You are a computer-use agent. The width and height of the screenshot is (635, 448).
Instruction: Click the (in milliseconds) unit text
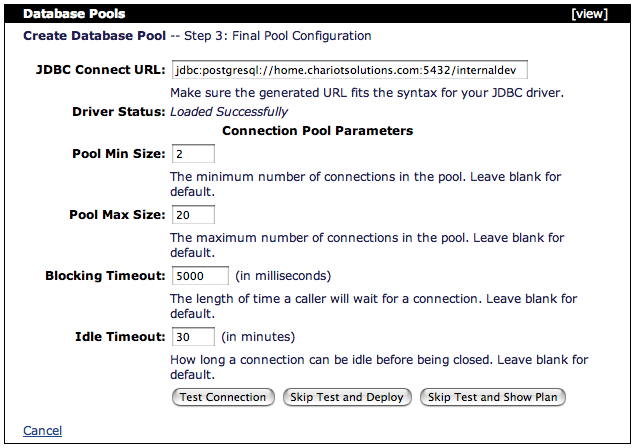(283, 275)
